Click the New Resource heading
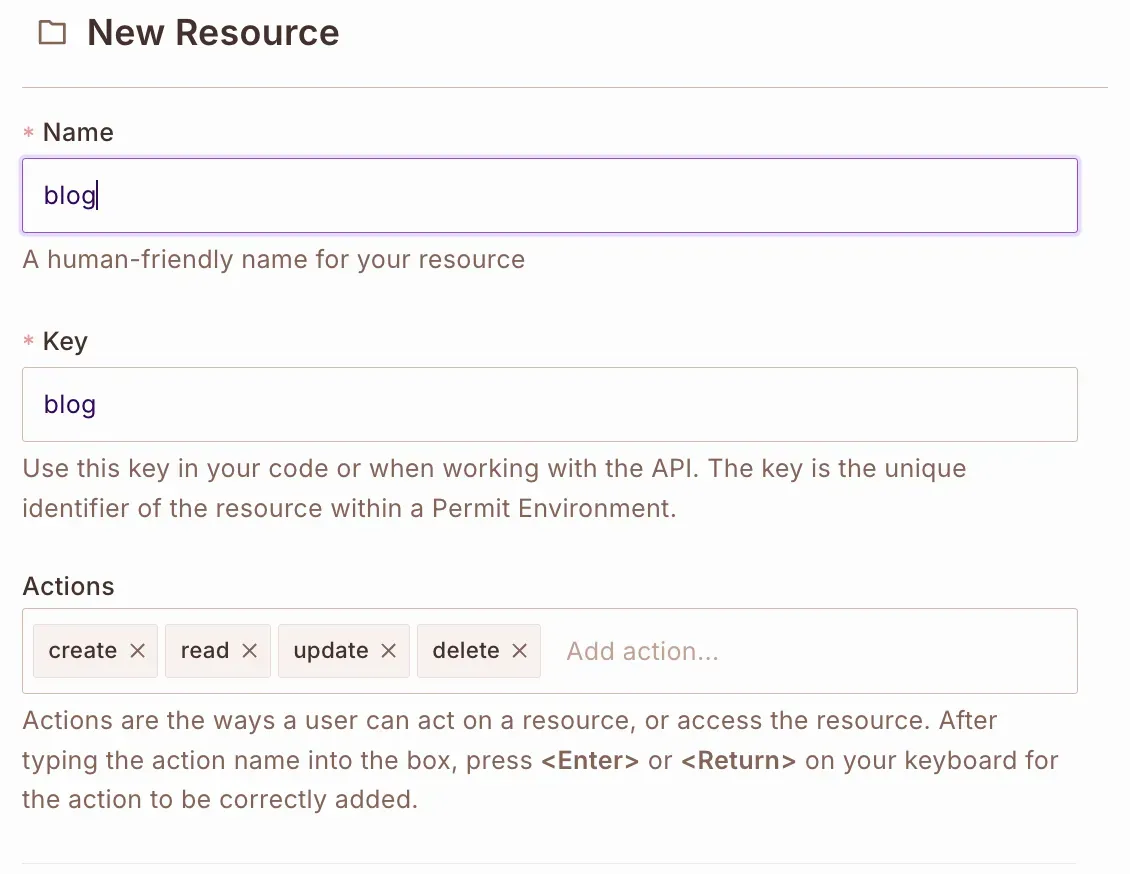This screenshot has height=874, width=1130. point(213,33)
